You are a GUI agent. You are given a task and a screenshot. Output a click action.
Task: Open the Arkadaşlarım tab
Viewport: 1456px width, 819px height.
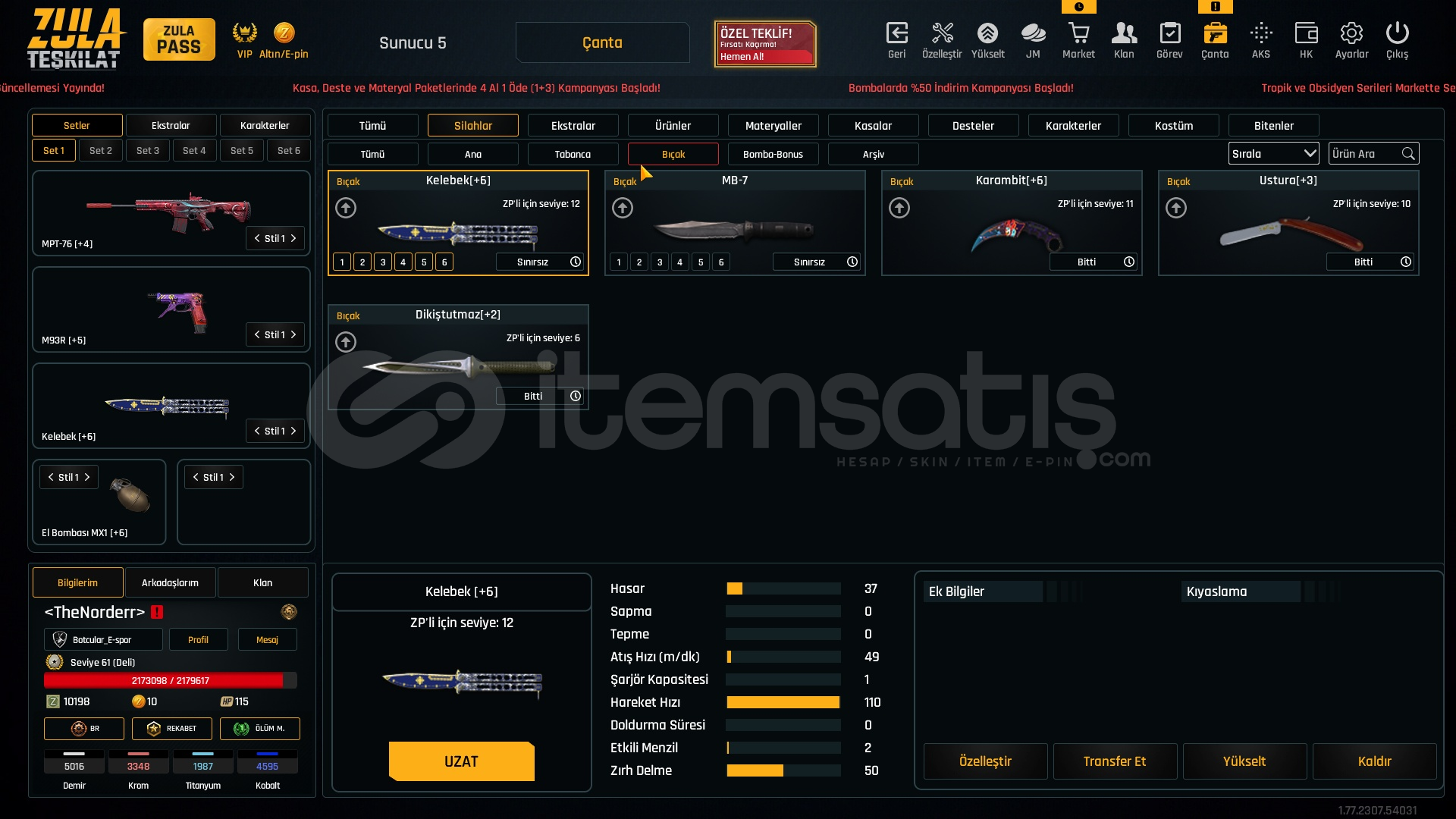pyautogui.click(x=170, y=582)
